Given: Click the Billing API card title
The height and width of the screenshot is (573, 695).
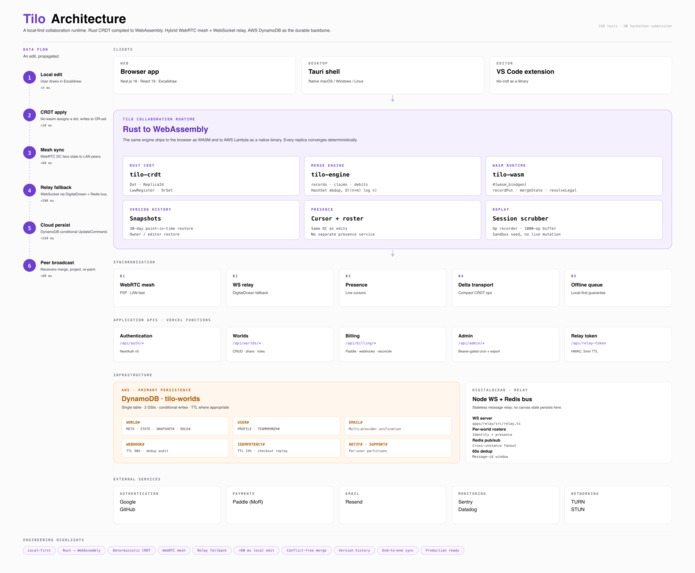Looking at the screenshot, I should pos(352,336).
